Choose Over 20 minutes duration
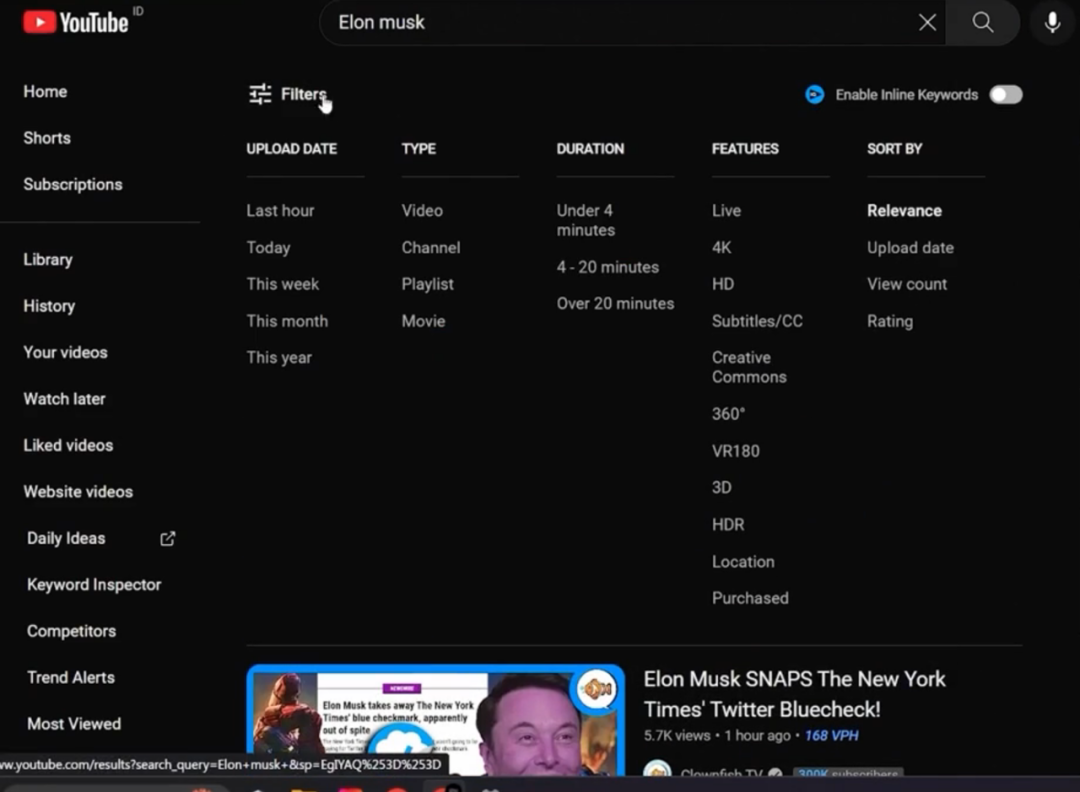The width and height of the screenshot is (1080, 792). 615,304
